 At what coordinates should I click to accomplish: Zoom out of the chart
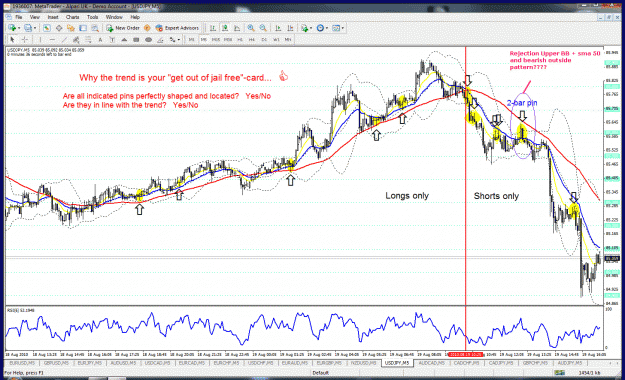point(263,28)
